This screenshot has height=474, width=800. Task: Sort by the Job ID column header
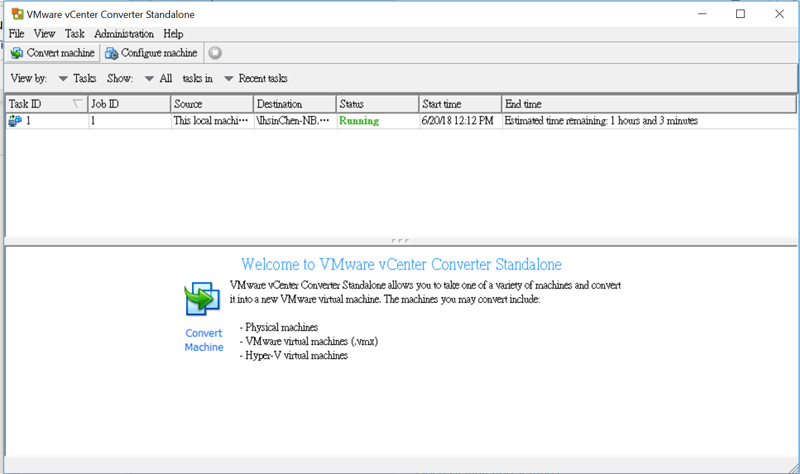pyautogui.click(x=129, y=104)
